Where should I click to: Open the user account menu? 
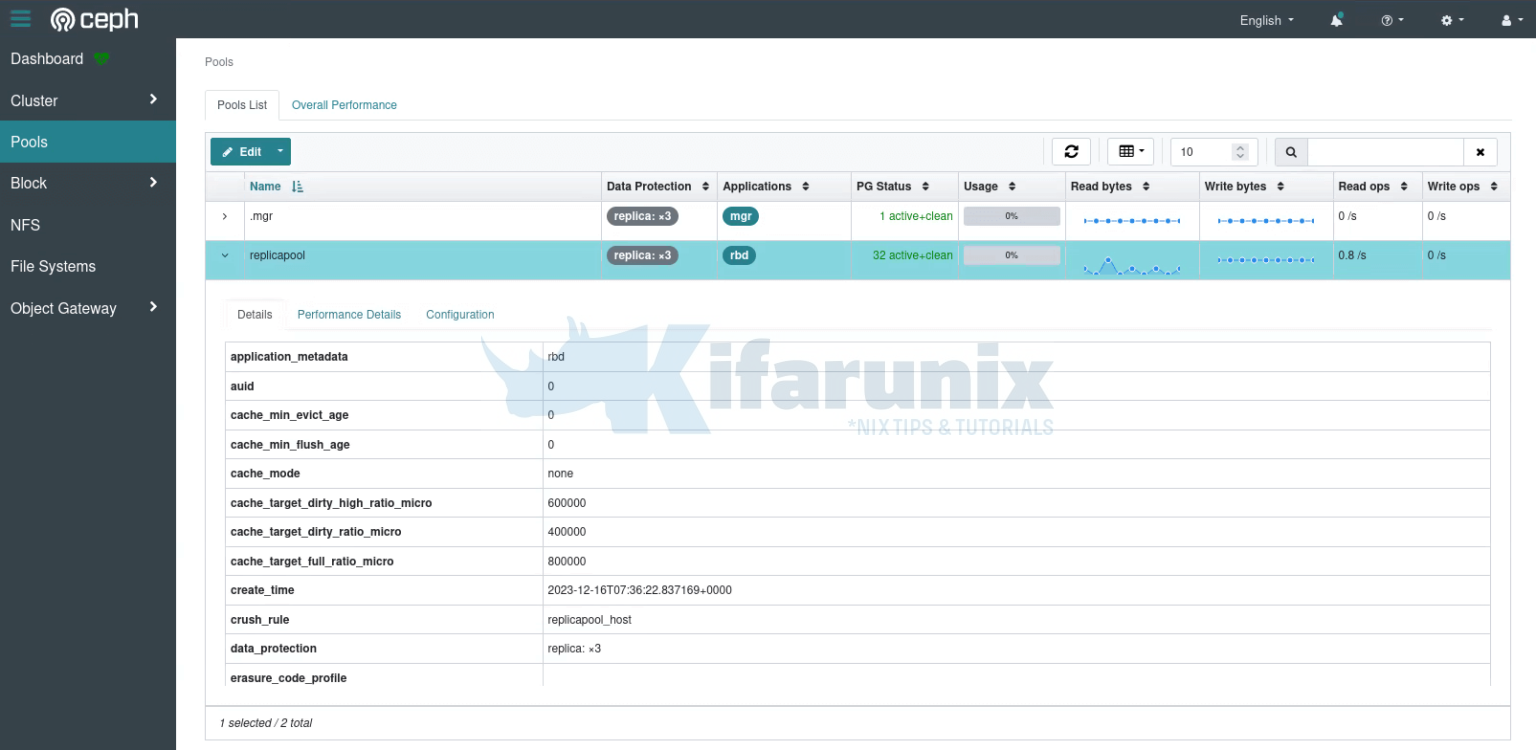click(x=1507, y=20)
